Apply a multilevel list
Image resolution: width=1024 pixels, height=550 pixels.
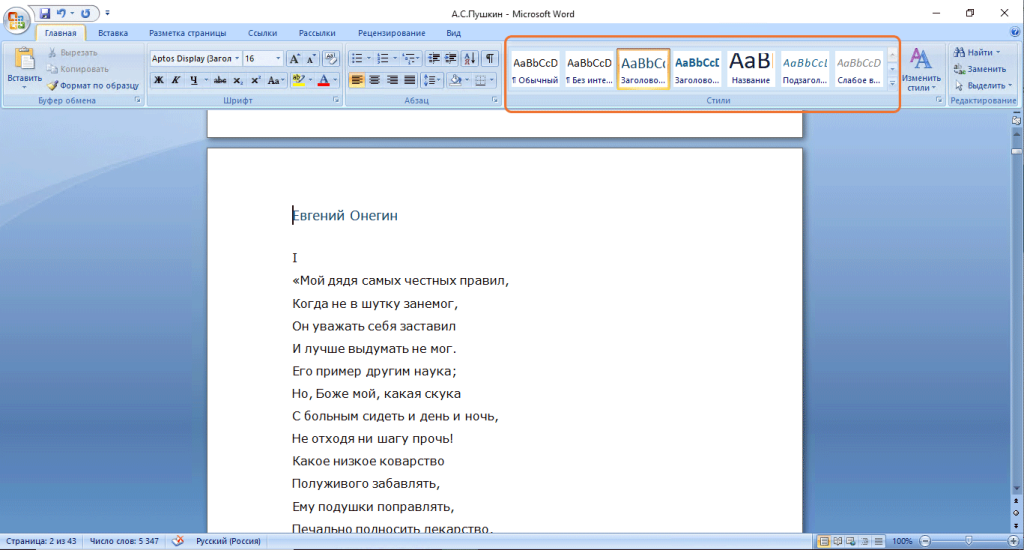409,59
